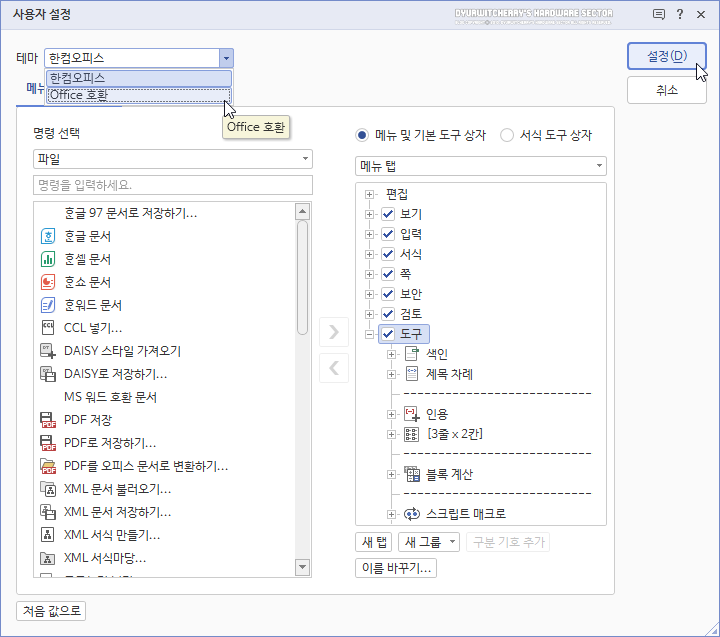Click the CCL 넣기 icon
720x637 pixels.
tap(48, 327)
